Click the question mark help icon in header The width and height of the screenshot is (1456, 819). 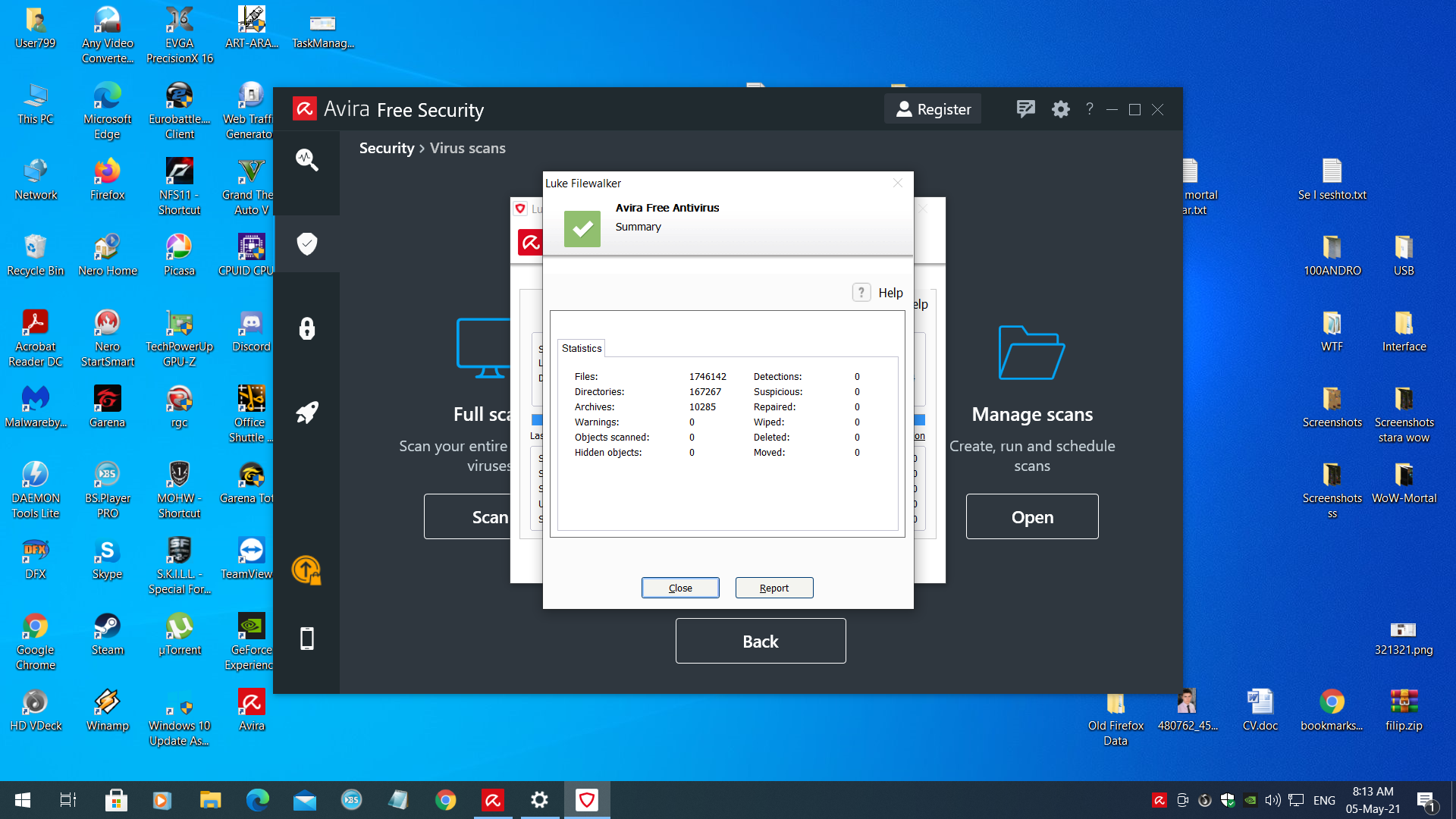pos(1089,109)
